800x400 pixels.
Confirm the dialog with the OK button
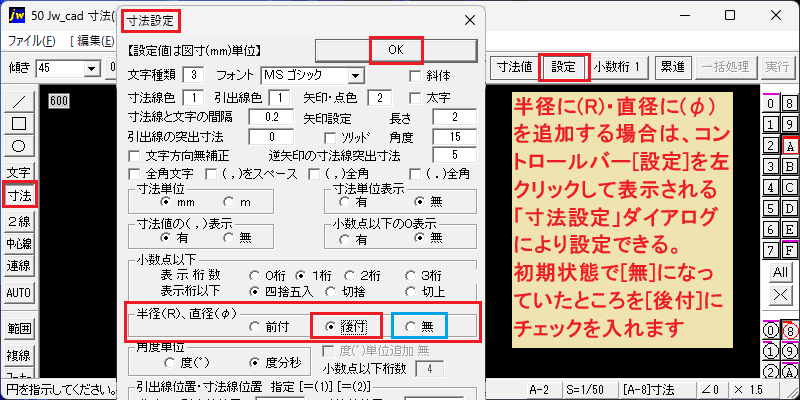396,50
